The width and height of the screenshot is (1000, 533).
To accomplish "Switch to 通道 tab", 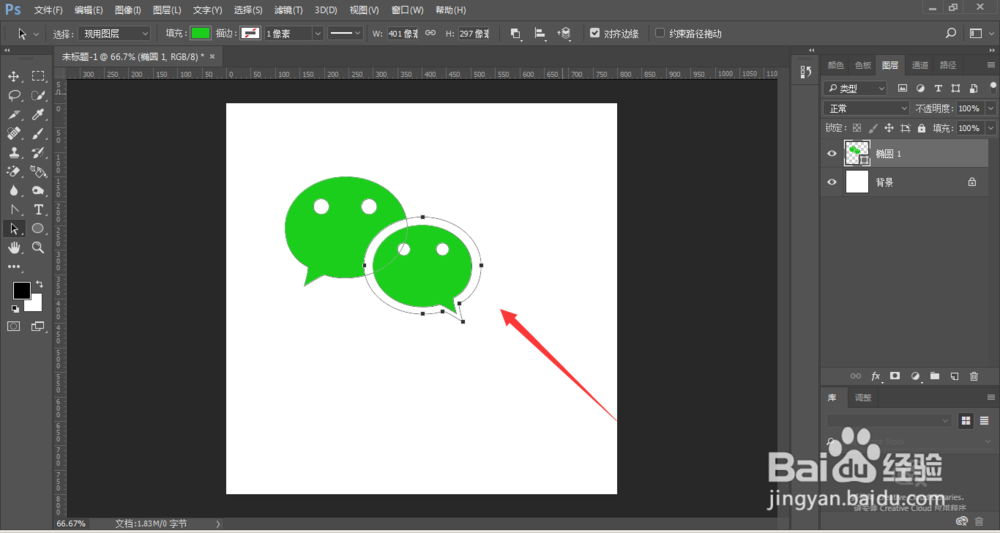I will tap(920, 65).
